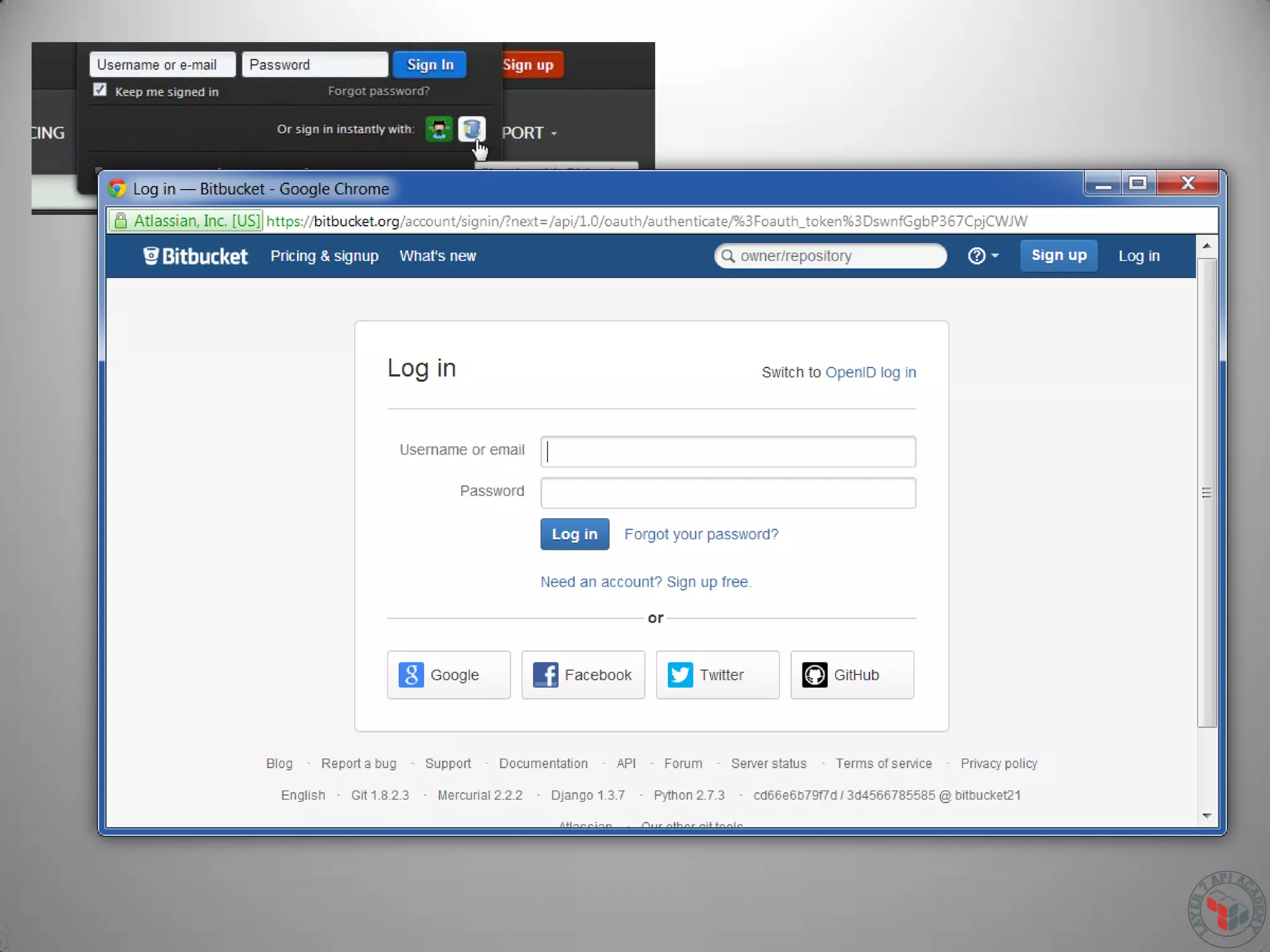The image size is (1270, 952).
Task: Sign in with the Facebook button
Action: [x=583, y=675]
